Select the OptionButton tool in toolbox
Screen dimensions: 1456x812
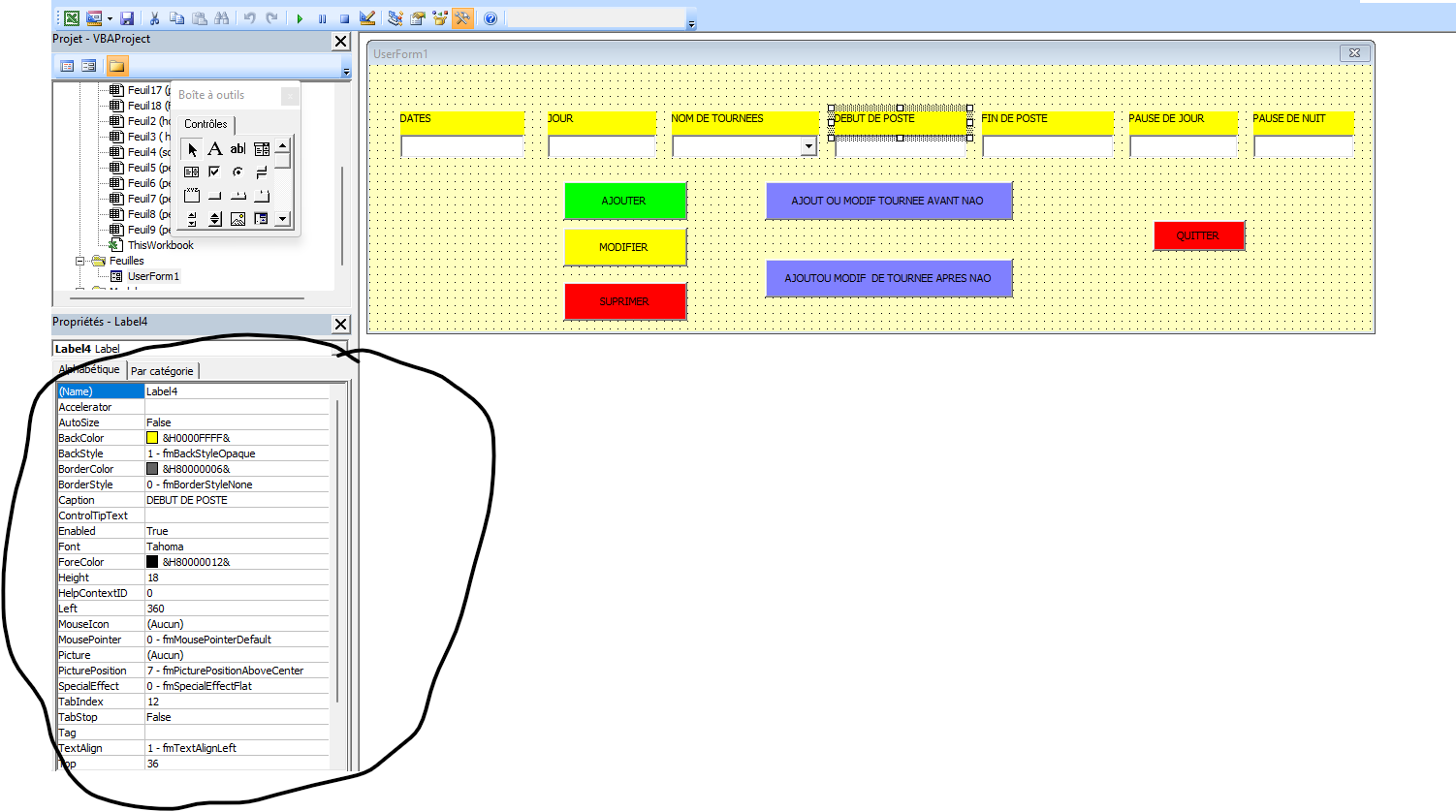(x=237, y=172)
